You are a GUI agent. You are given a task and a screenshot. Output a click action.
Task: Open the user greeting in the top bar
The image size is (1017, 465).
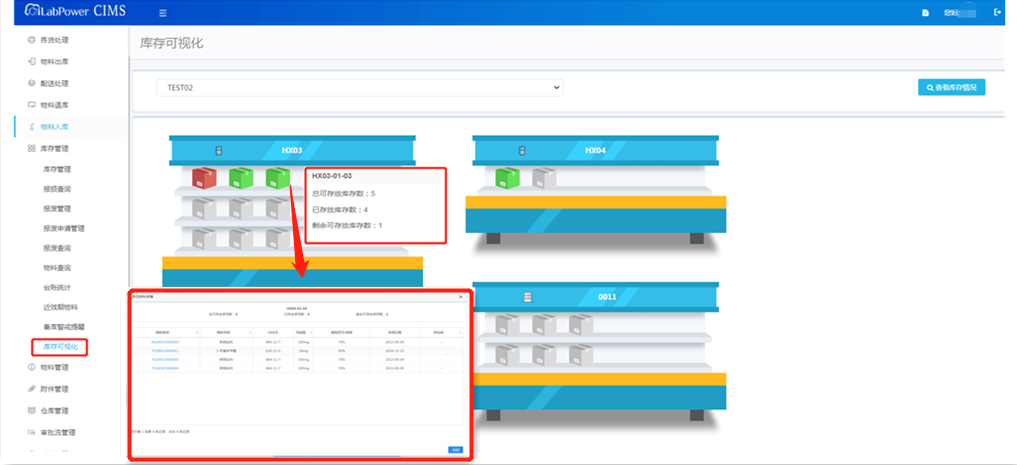pyautogui.click(x=961, y=12)
